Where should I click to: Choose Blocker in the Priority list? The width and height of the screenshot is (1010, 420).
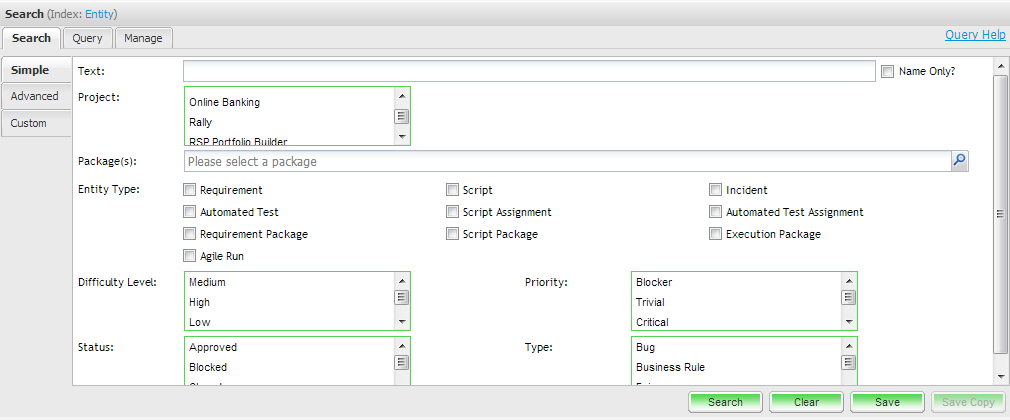[x=654, y=282]
